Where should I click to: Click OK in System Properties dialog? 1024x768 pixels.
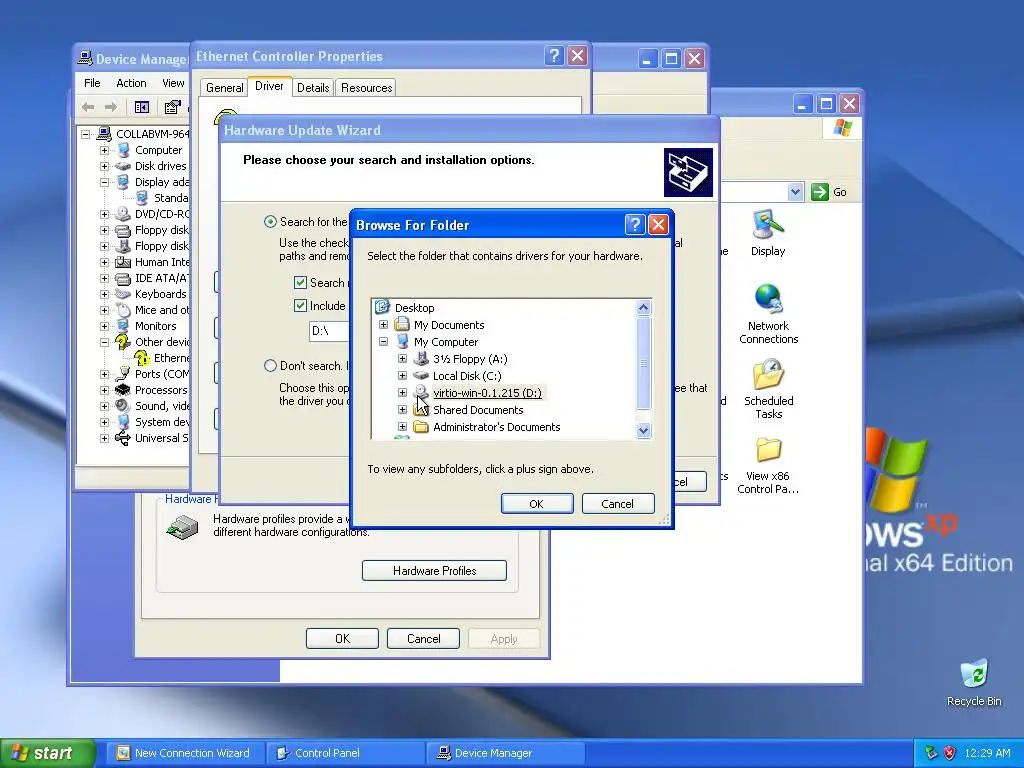342,639
